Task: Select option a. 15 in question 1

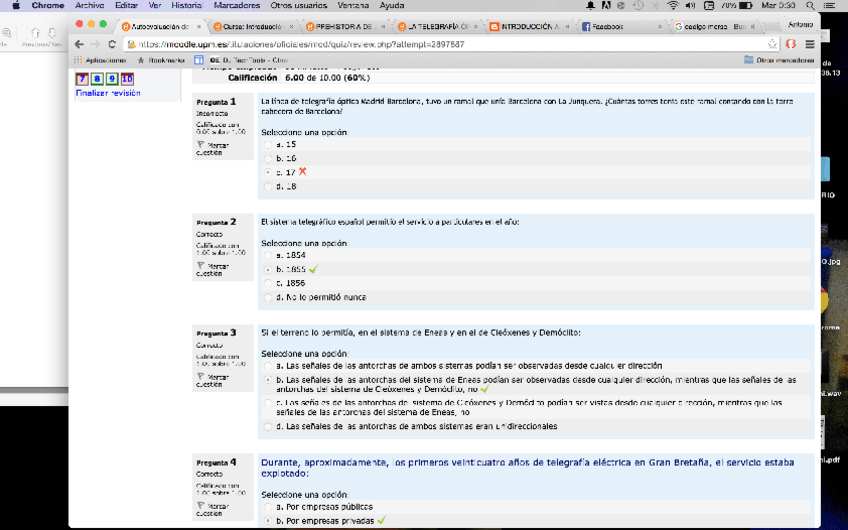Action: click(x=267, y=145)
